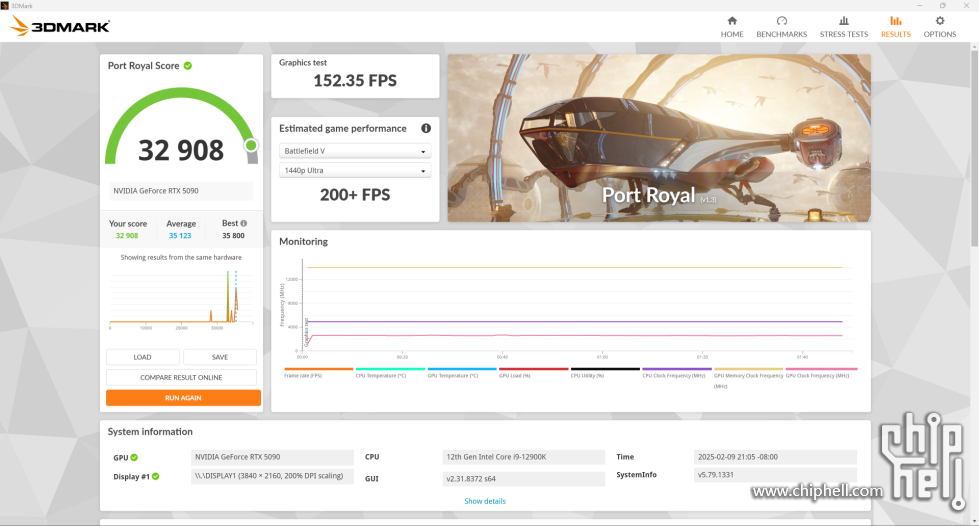The width and height of the screenshot is (979, 526).
Task: Click the DISPLAY1 3840 × 2160 field
Action: pyautogui.click(x=272, y=476)
